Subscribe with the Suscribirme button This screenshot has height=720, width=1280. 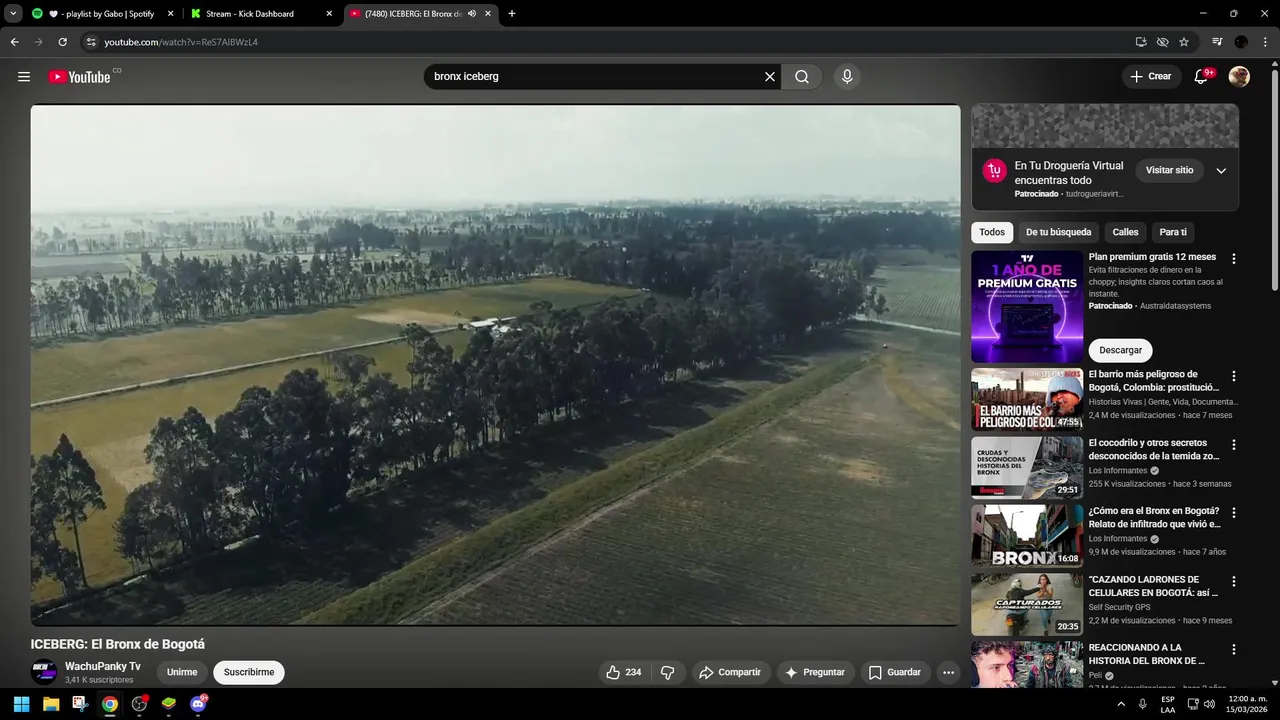(x=249, y=672)
